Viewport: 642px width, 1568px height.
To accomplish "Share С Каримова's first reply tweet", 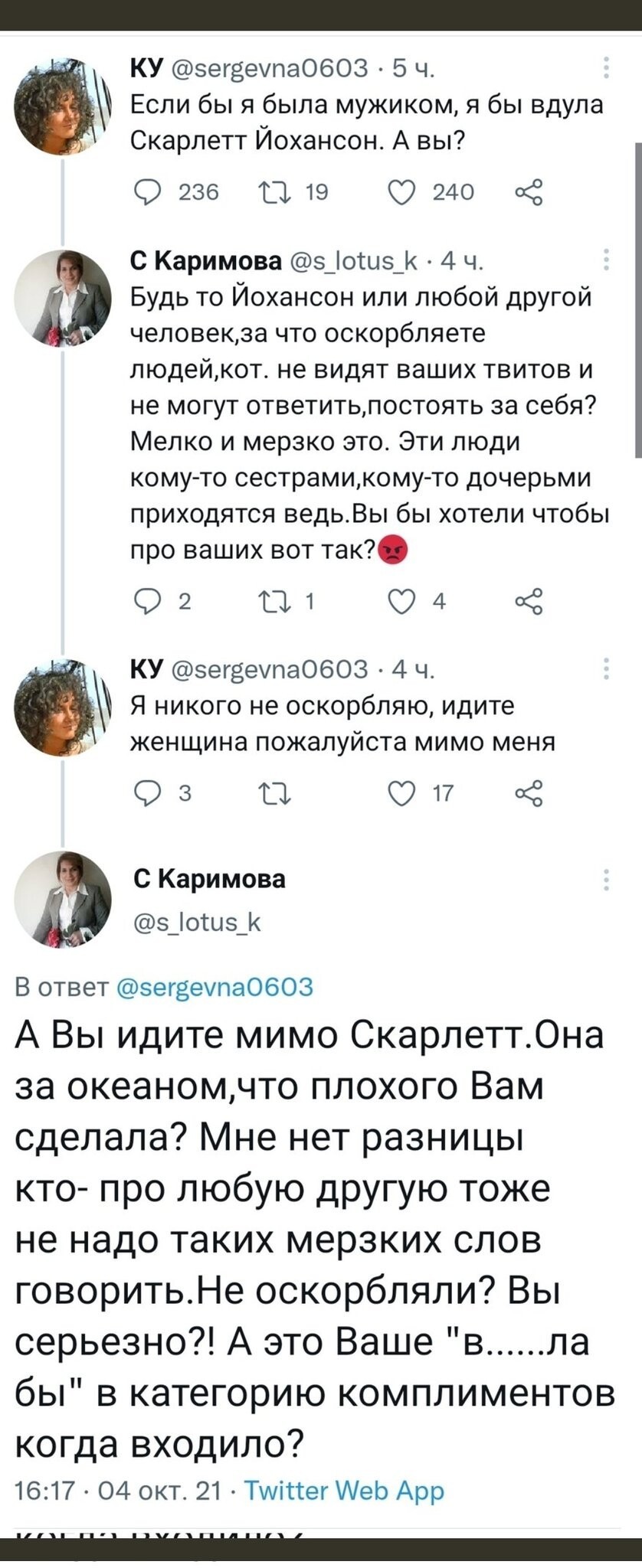I will coord(529,602).
